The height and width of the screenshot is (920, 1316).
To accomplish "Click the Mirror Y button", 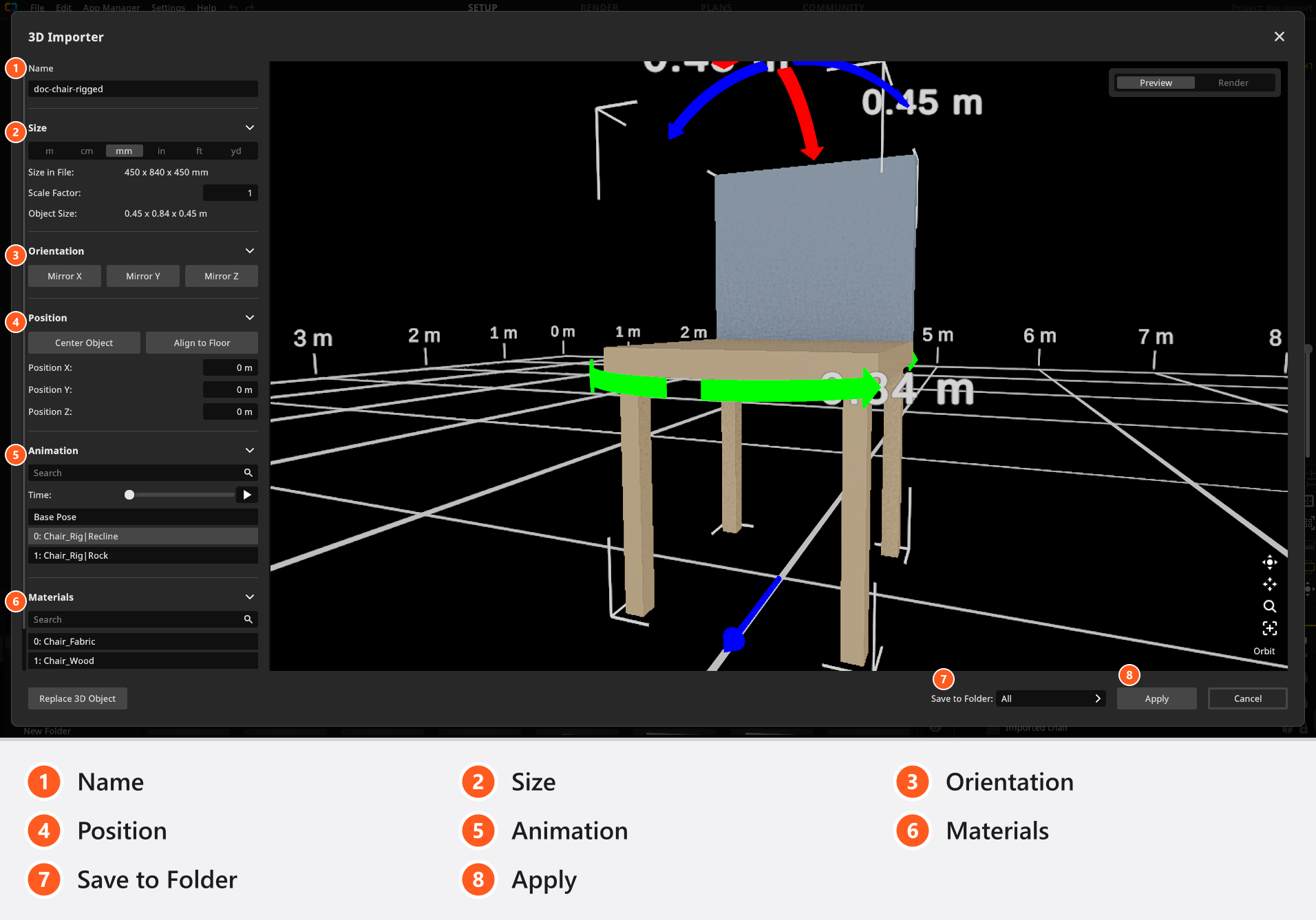I will [x=143, y=276].
